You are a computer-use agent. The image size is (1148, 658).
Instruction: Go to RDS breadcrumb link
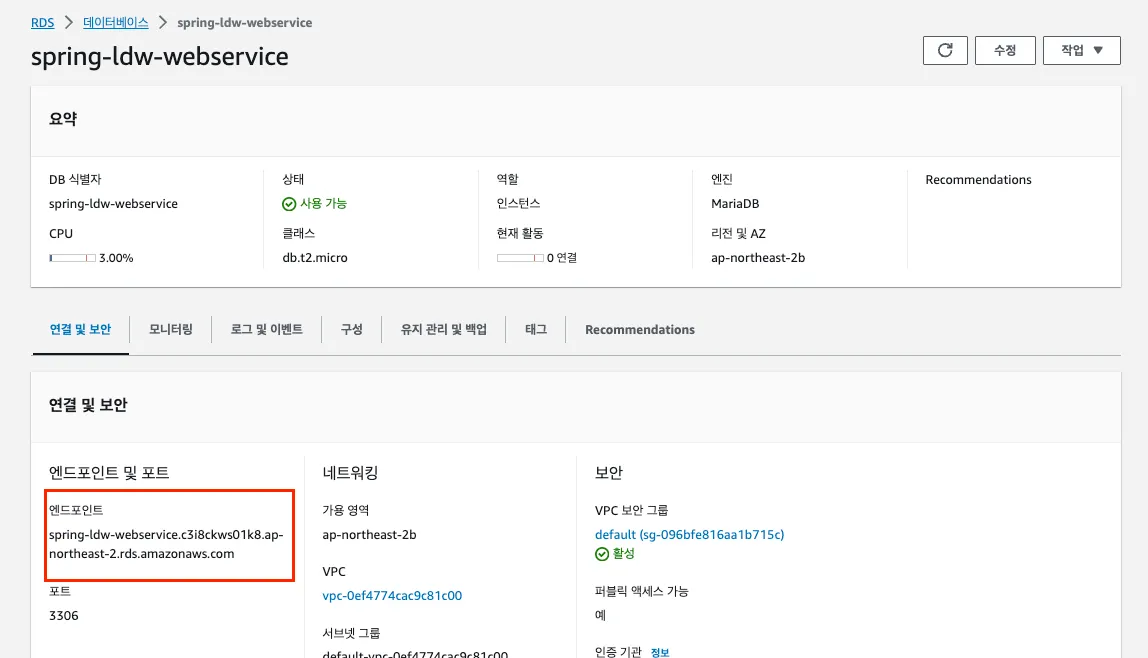point(42,22)
